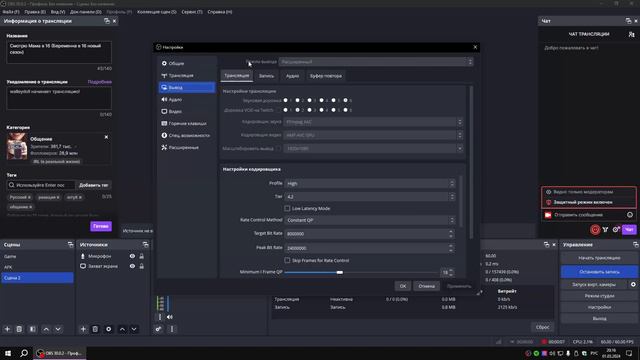This screenshot has width=640, height=360.
Task: Click the Сброс button in the stats panel
Action: (542, 327)
